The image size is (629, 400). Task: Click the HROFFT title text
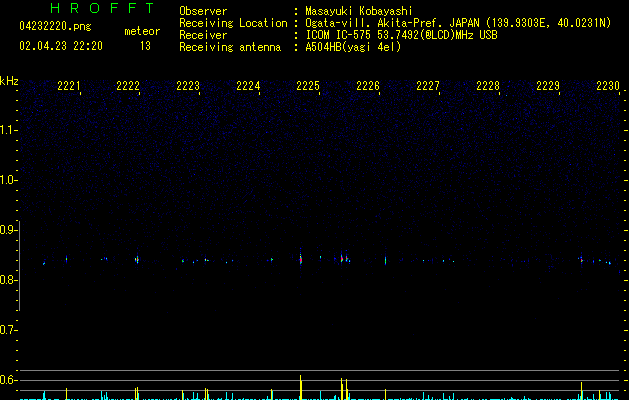point(103,8)
